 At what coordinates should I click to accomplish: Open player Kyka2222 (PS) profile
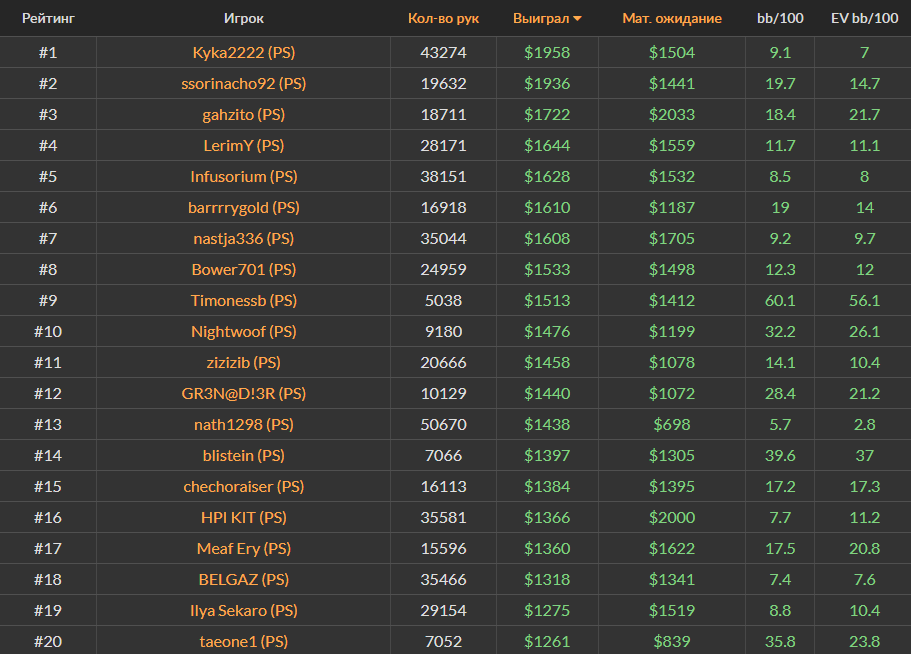tap(243, 52)
